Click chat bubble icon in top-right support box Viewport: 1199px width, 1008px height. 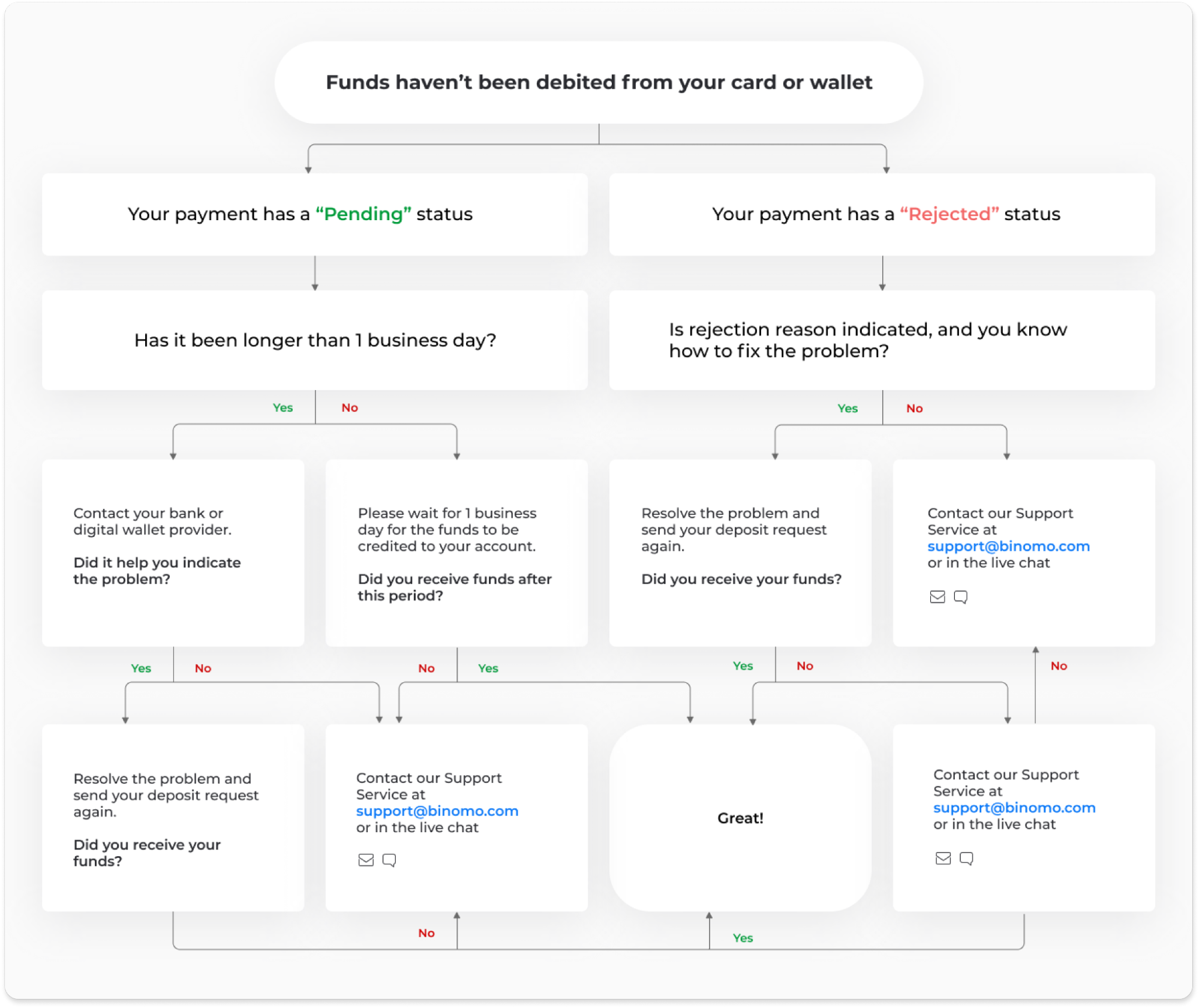(960, 596)
